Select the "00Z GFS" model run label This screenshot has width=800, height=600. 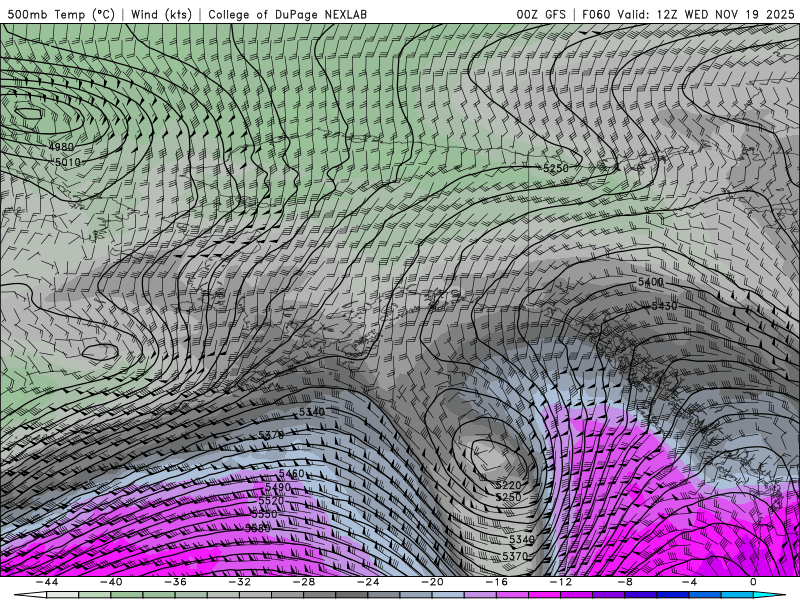click(541, 14)
